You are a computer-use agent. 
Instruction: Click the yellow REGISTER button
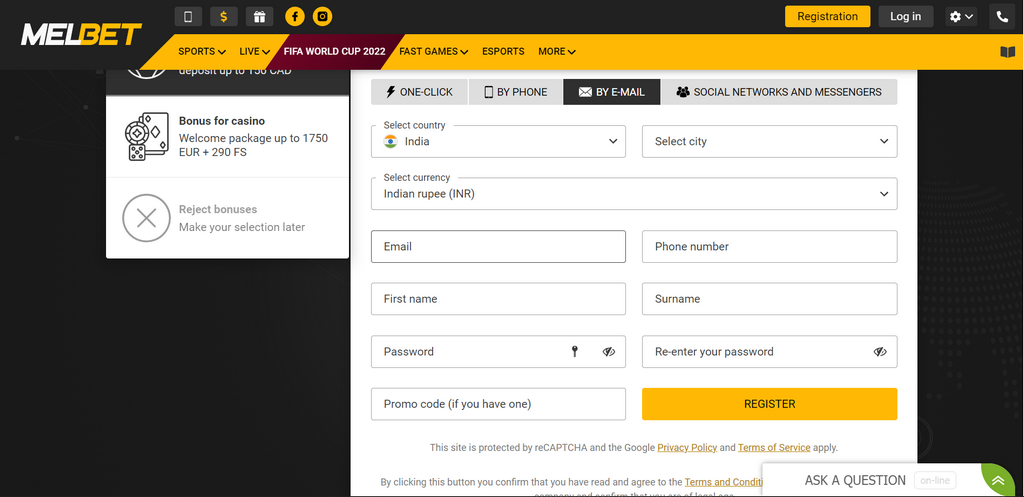click(769, 404)
